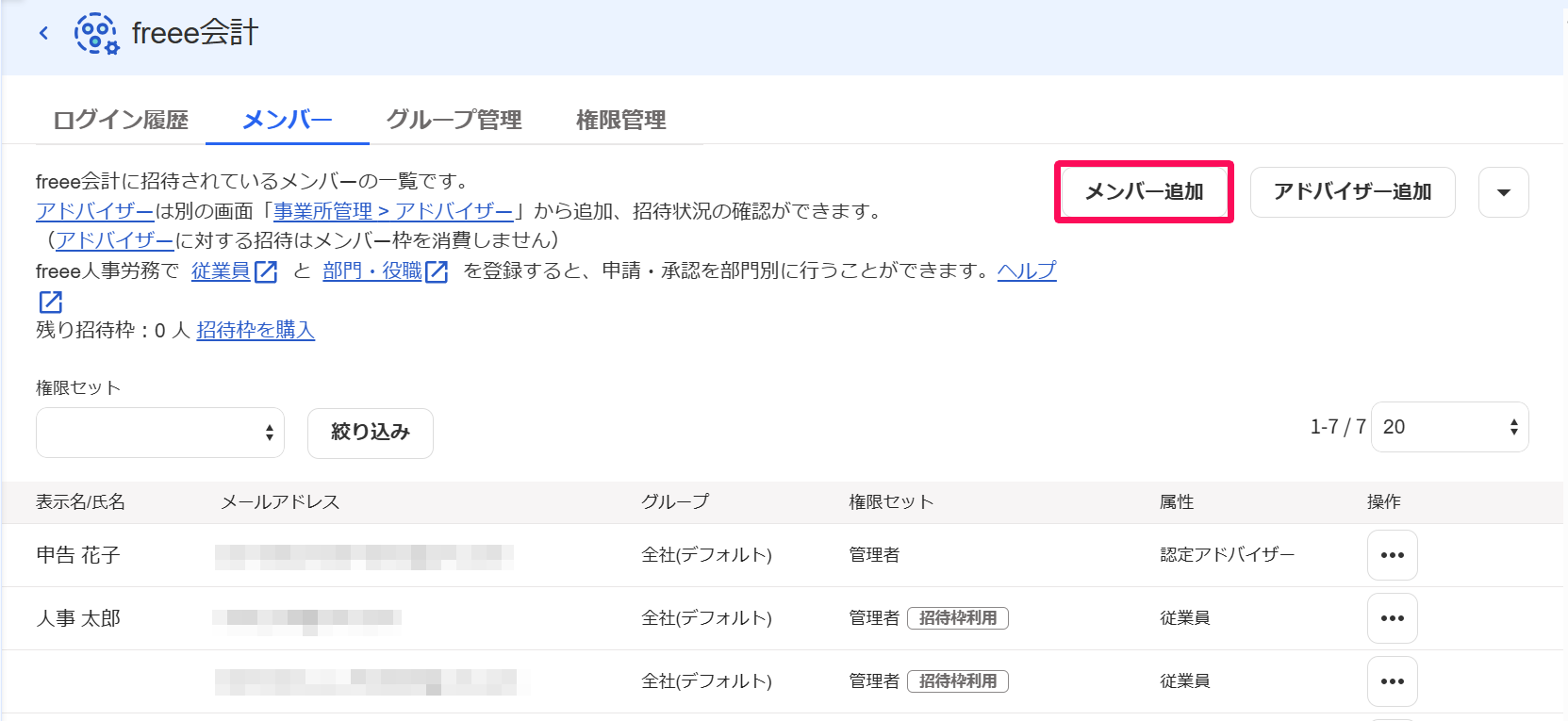Click the 招待枠利用 badge in 人事 太郎's row
This screenshot has height=721, width=1568.
[958, 618]
